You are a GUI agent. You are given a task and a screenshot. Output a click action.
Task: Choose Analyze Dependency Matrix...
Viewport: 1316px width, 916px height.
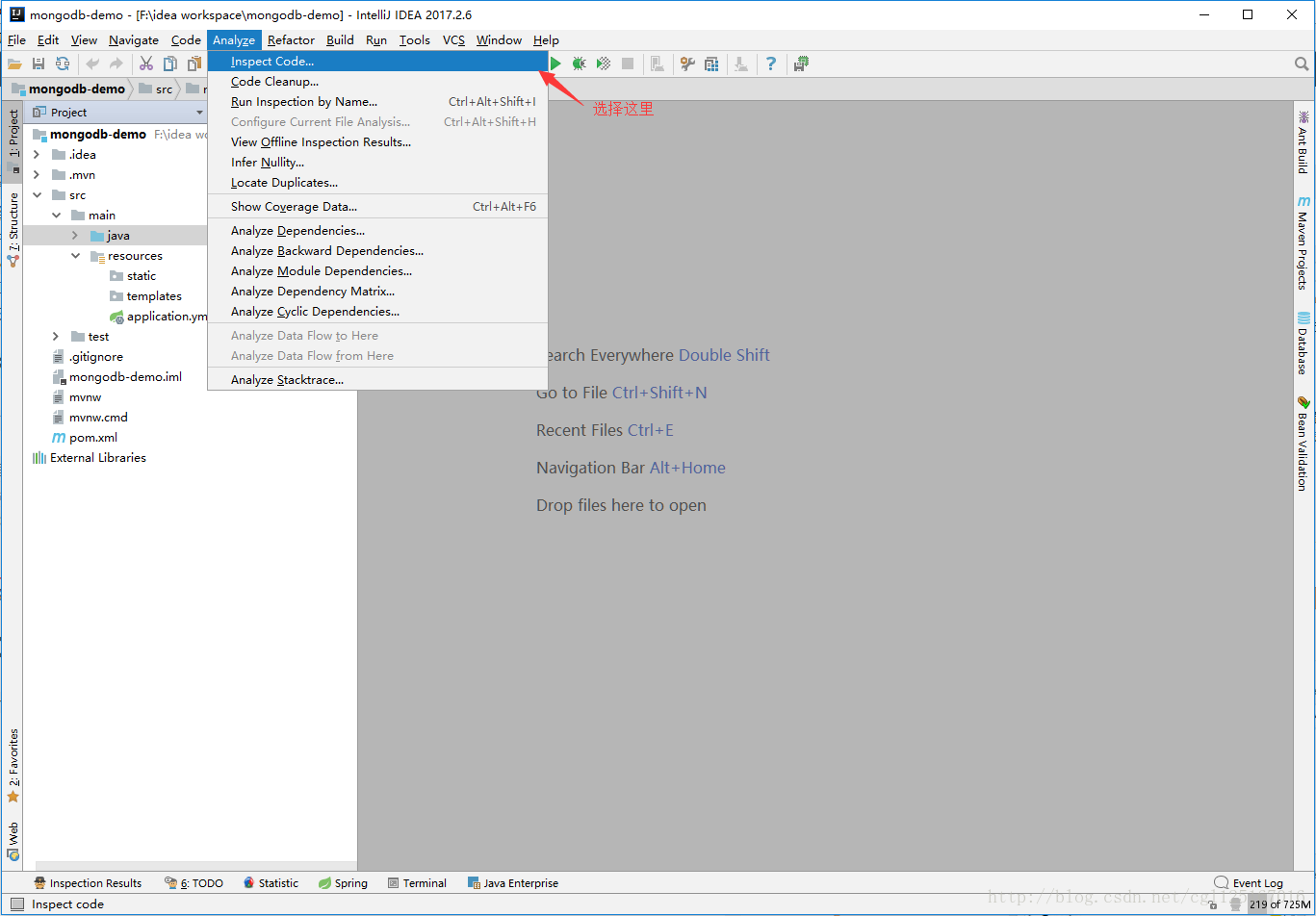(377, 292)
